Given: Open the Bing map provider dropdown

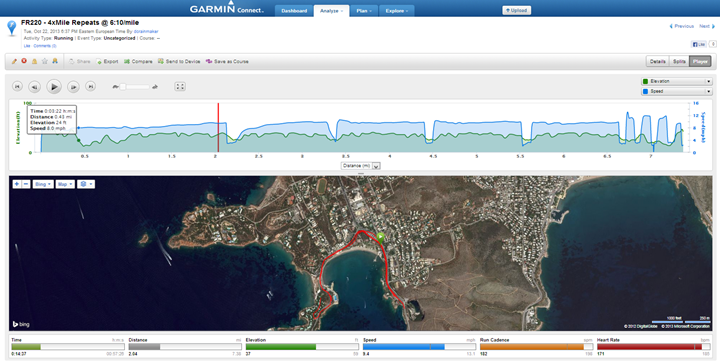Looking at the screenshot, I should click(x=43, y=184).
